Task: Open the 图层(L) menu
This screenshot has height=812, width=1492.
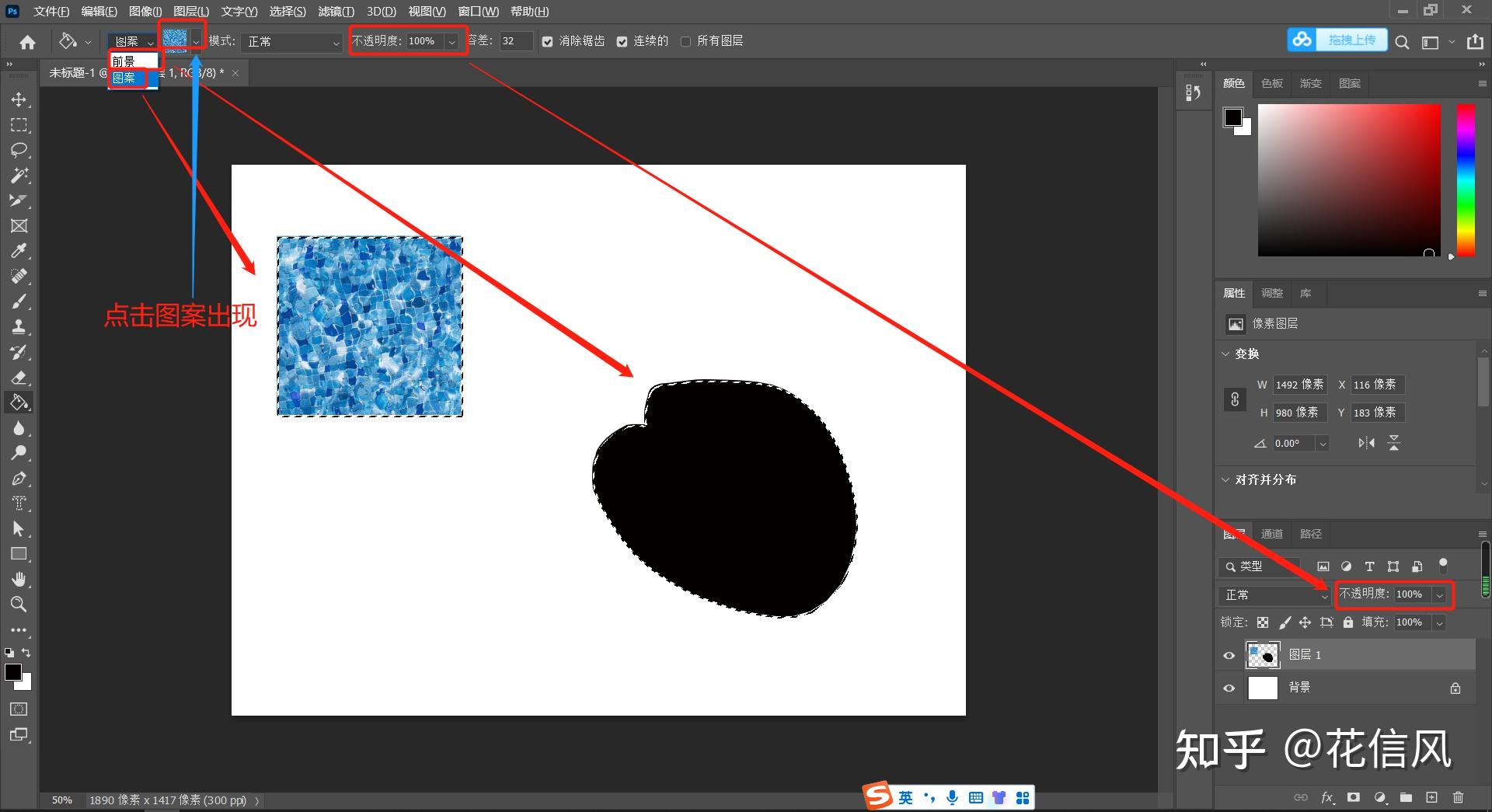Action: tap(191, 12)
